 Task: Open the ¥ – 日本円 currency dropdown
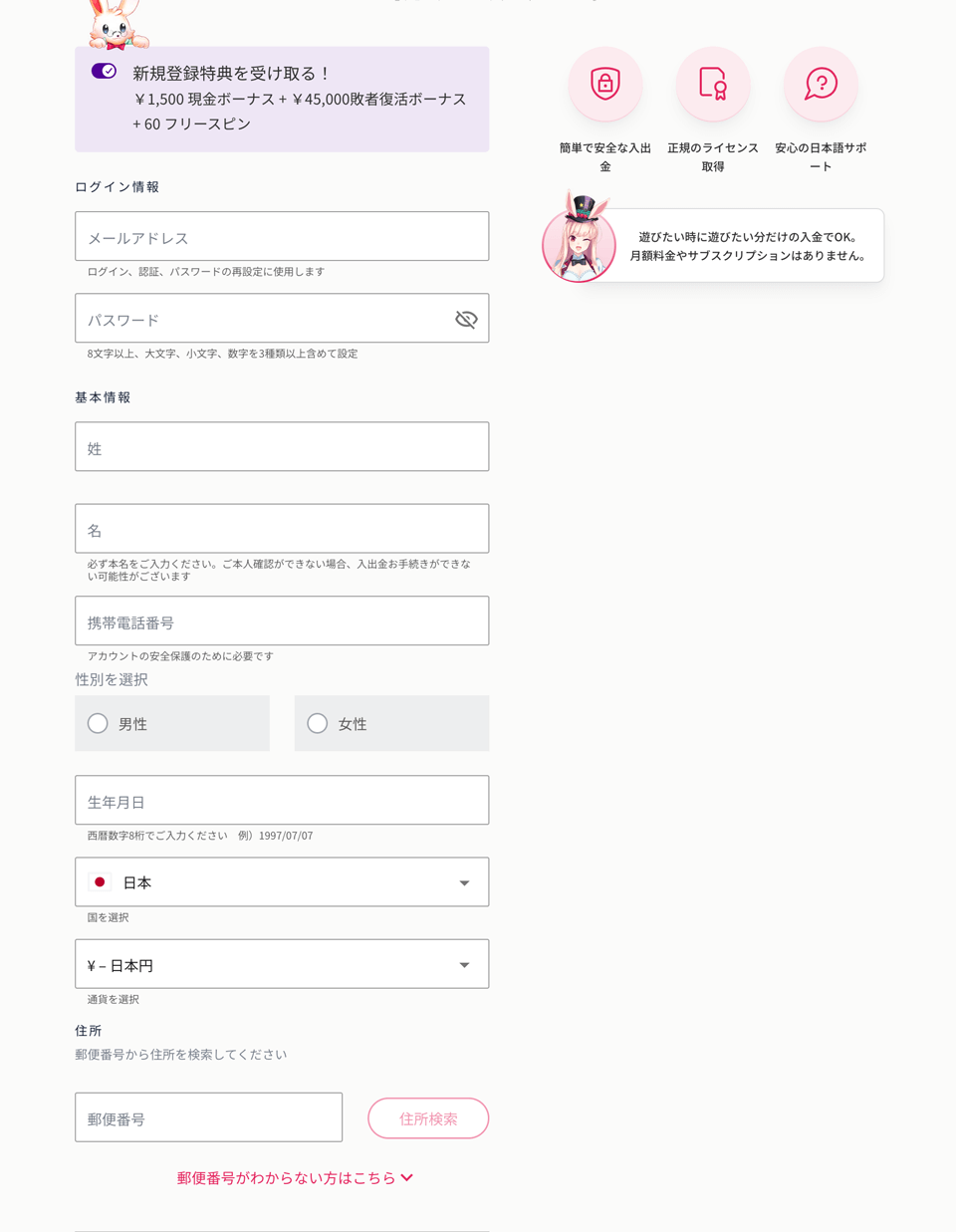coord(282,964)
